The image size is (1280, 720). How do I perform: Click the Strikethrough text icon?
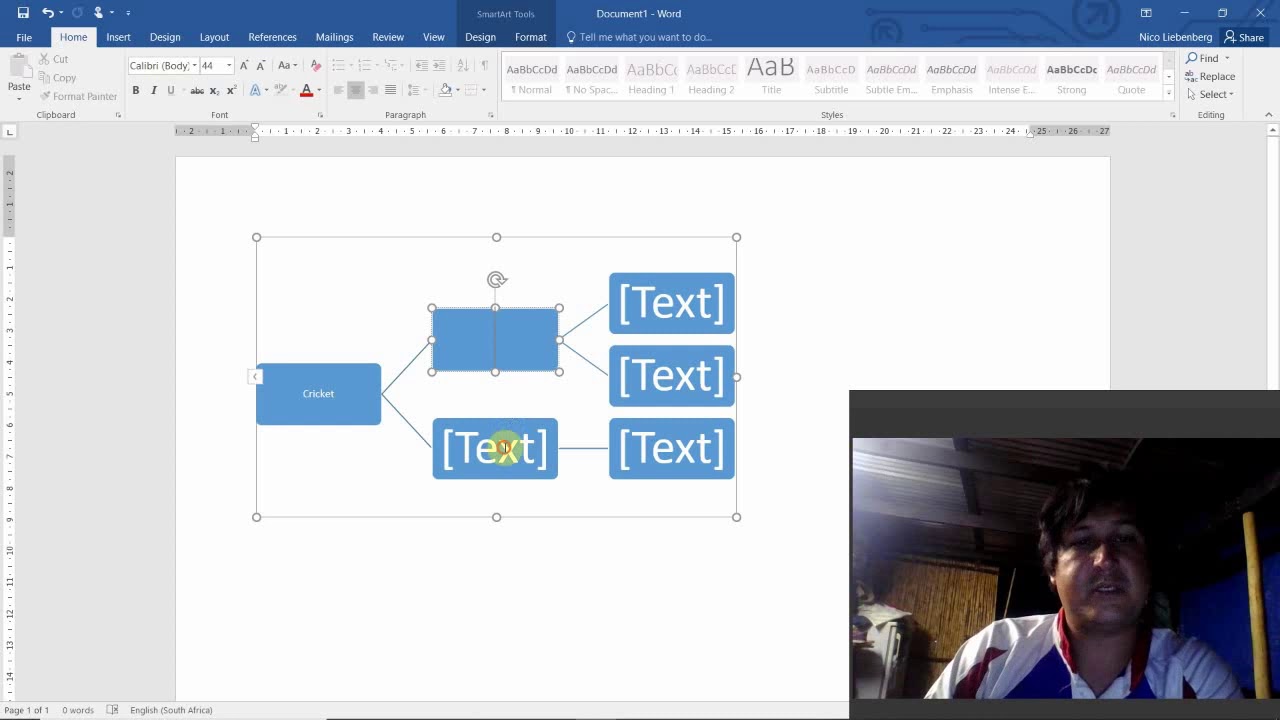pos(197,90)
